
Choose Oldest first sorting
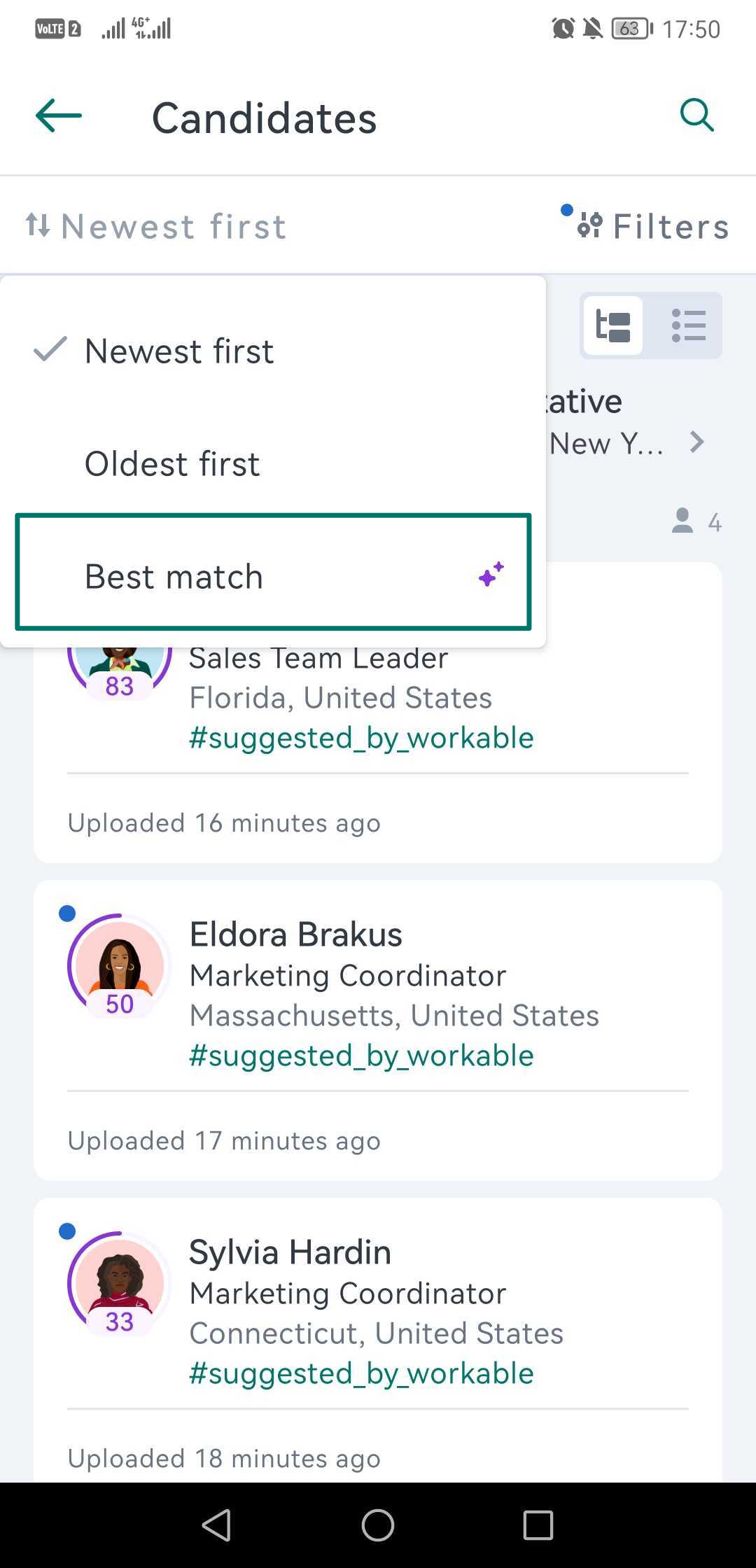172,463
